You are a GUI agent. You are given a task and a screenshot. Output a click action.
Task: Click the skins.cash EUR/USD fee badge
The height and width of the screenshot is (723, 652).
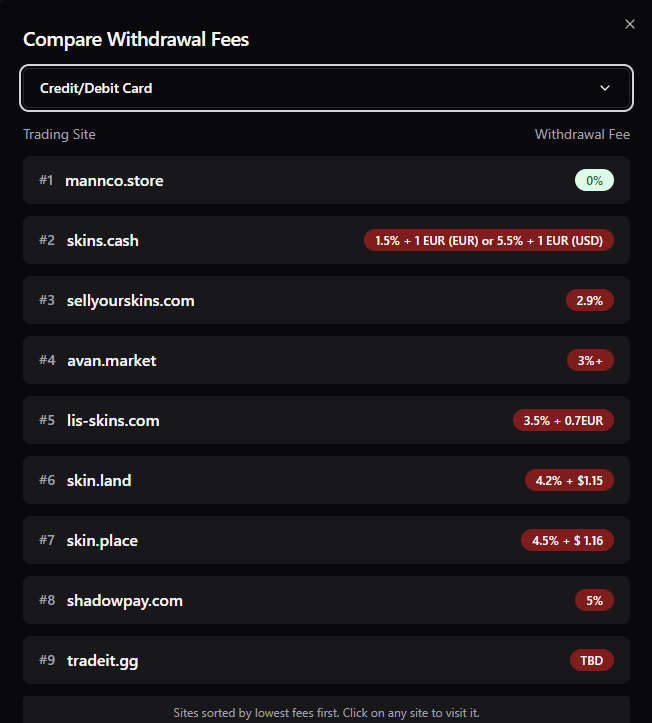point(489,240)
